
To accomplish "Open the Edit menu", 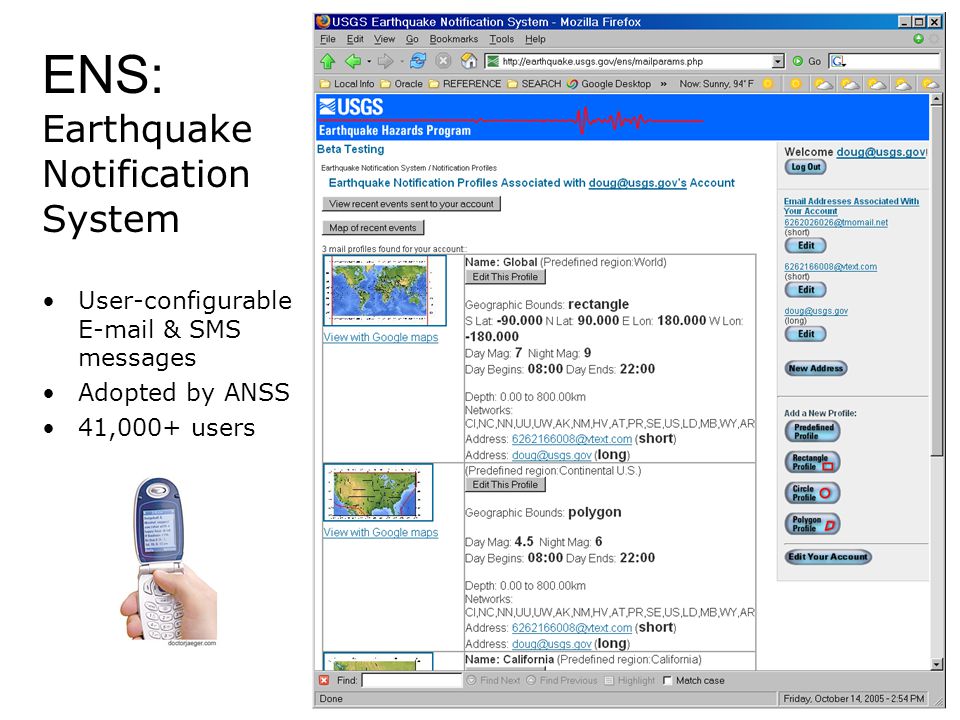I will tap(354, 39).
